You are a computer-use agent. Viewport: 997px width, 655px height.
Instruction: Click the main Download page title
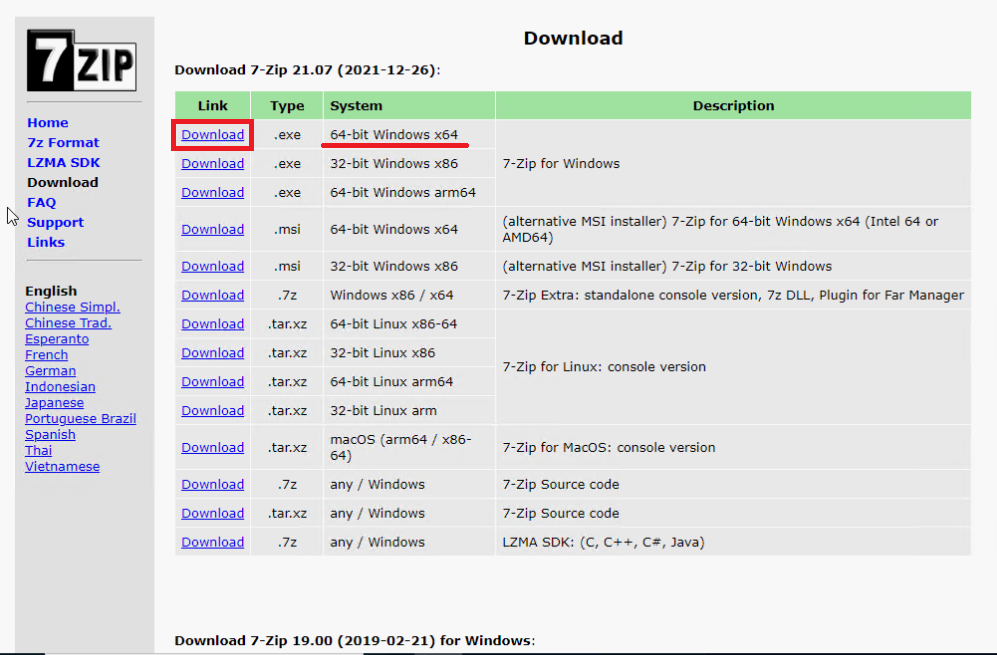(573, 38)
